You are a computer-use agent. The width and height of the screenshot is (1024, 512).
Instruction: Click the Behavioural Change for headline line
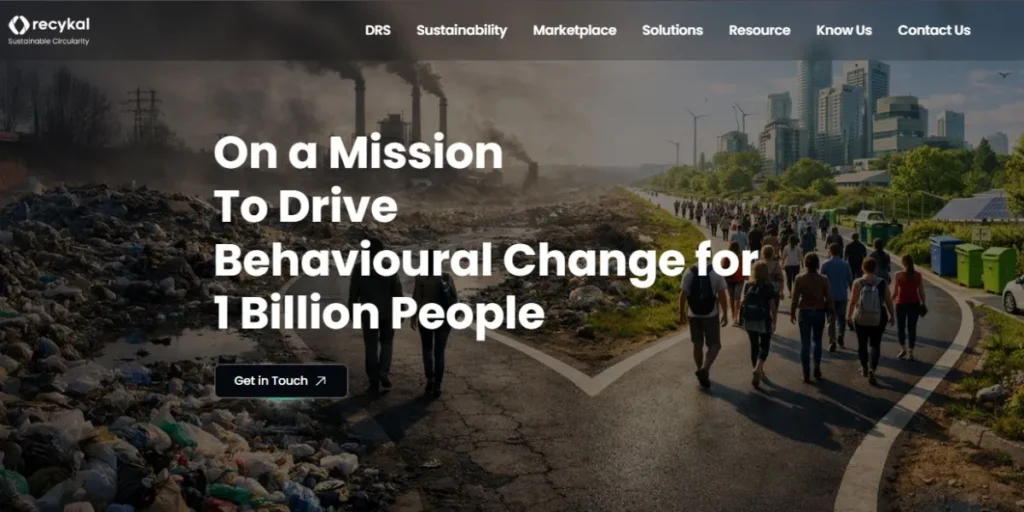click(486, 261)
